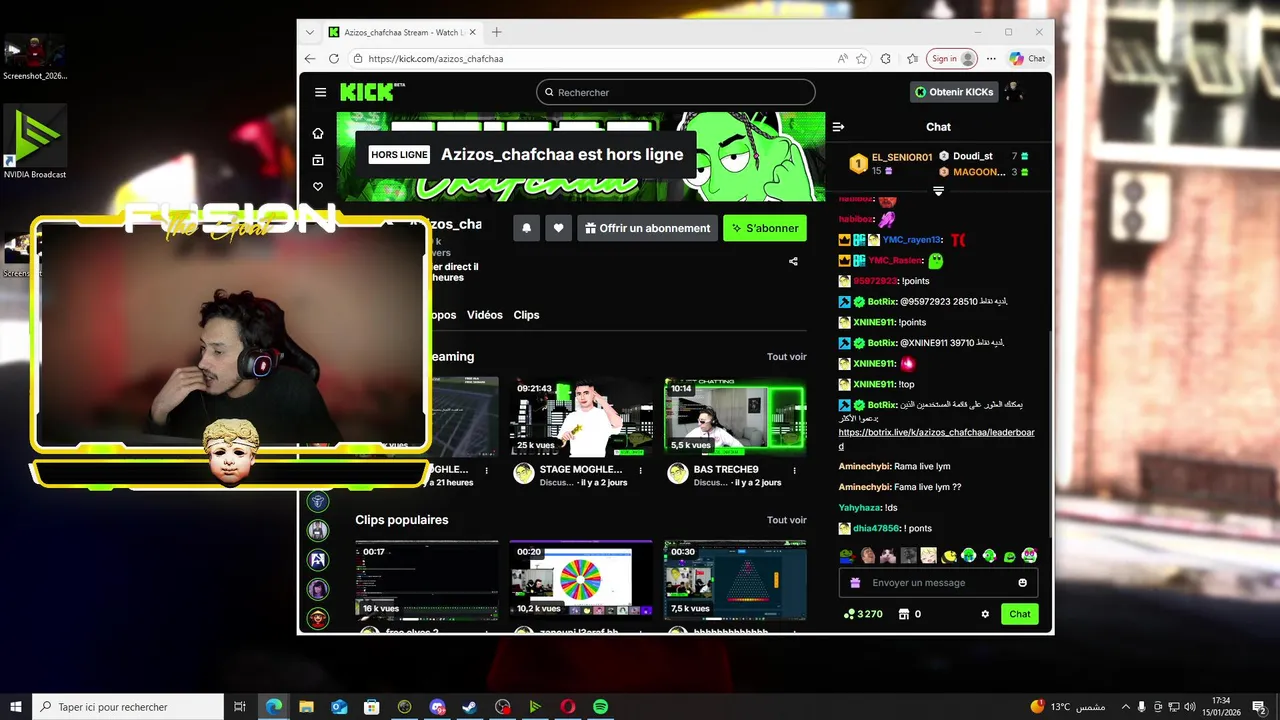Click the Envoyer un message field

tap(938, 583)
